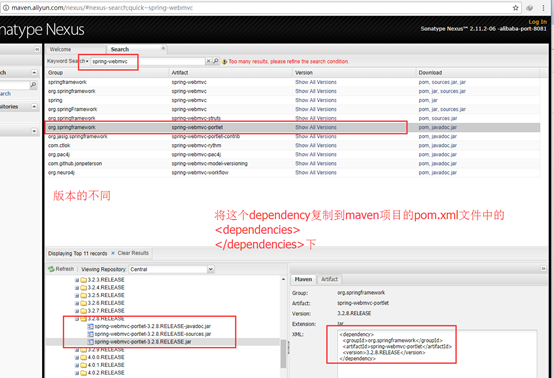Sort by the Version column header
This screenshot has height=378, width=554.
(354, 72)
